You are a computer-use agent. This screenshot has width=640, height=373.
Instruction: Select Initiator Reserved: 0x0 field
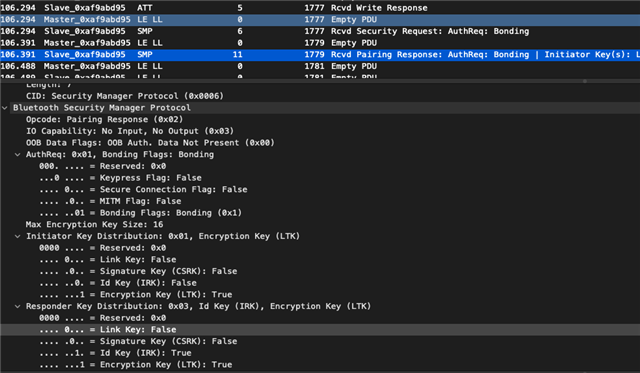102,248
